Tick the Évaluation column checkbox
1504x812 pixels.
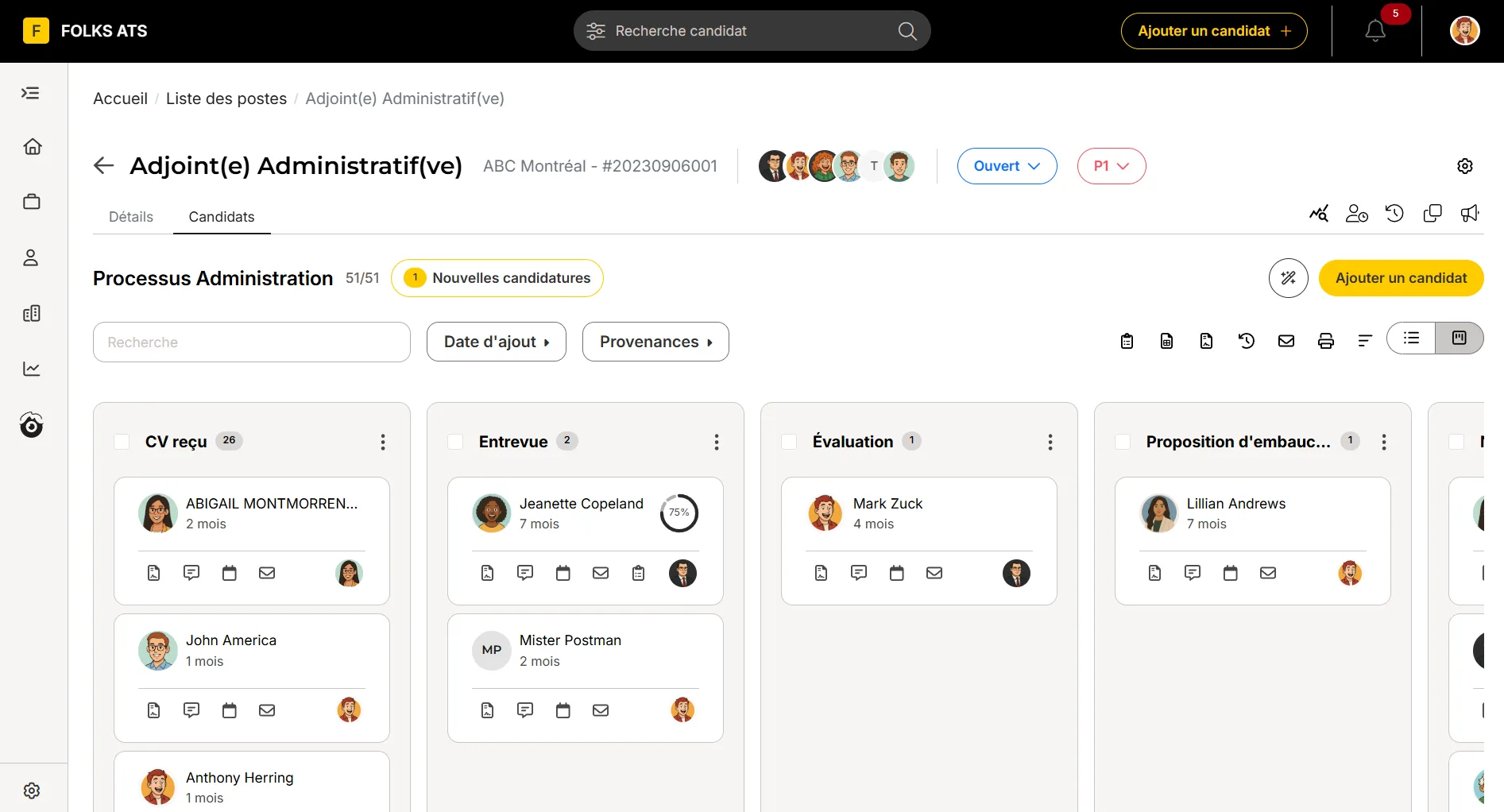[x=789, y=442]
